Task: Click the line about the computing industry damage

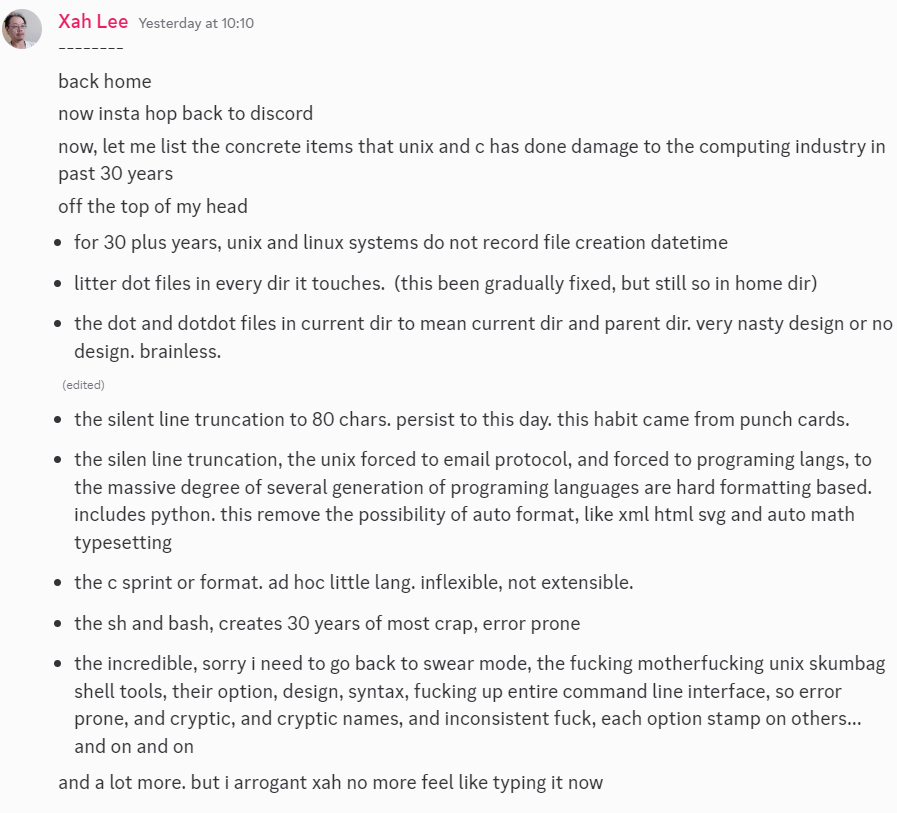Action: point(471,146)
